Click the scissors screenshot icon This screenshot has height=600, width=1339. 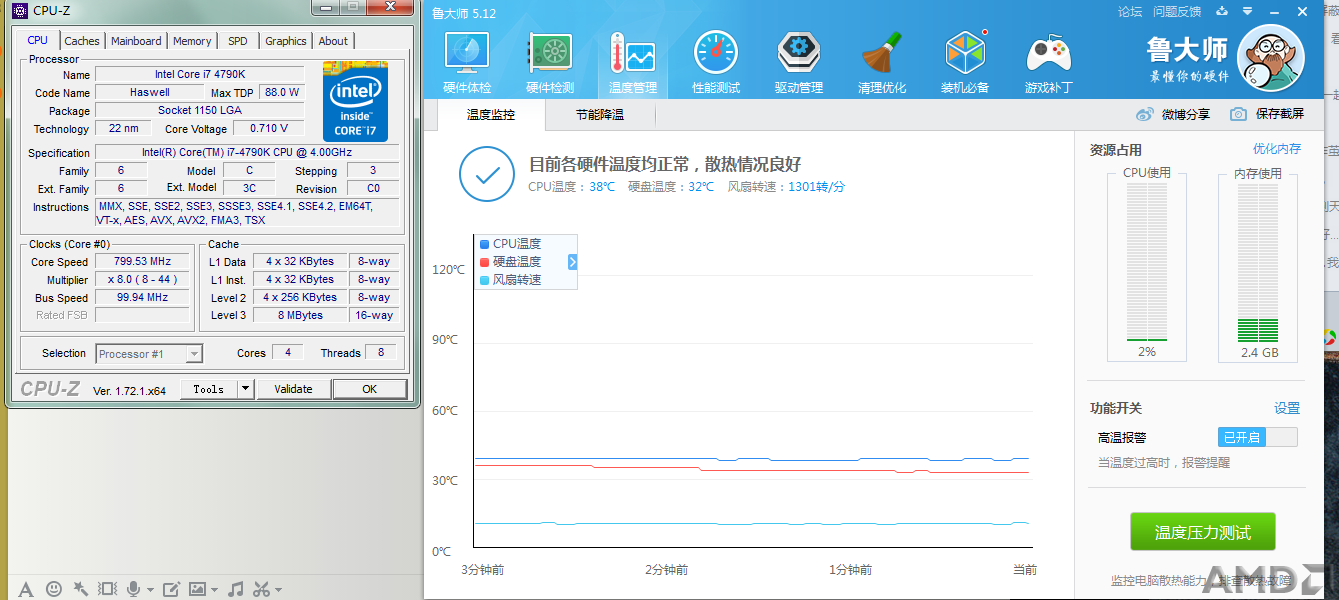pyautogui.click(x=262, y=589)
